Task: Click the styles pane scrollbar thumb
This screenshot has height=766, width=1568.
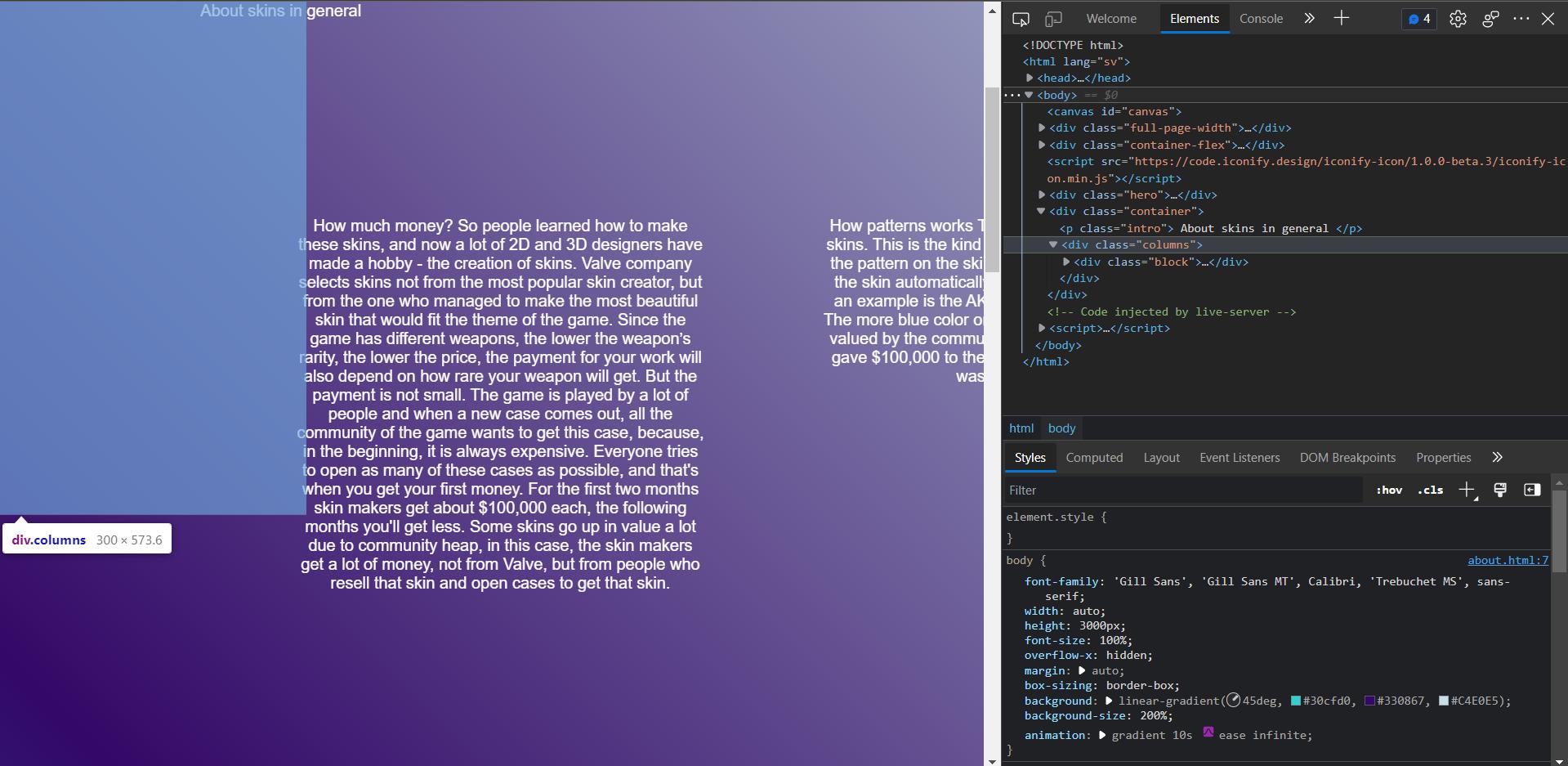Action: (x=1559, y=531)
